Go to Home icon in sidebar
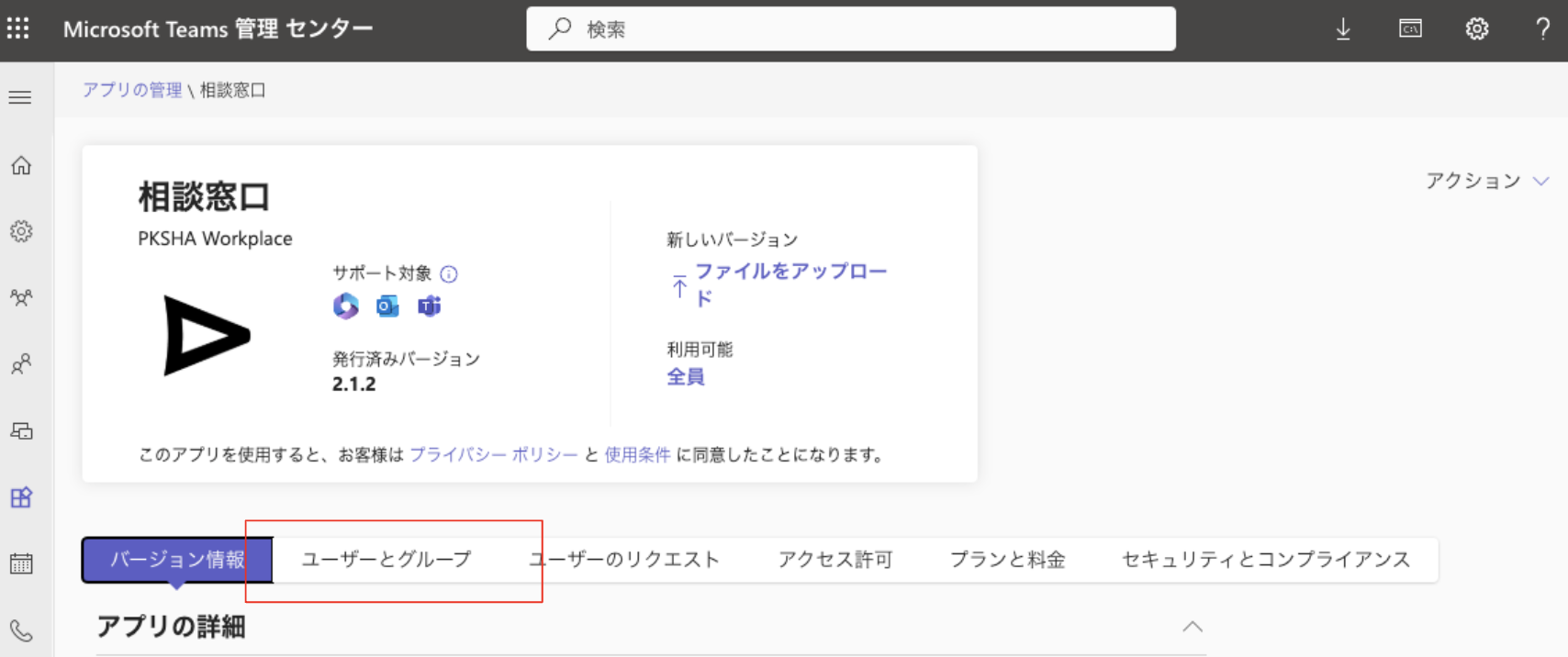The height and width of the screenshot is (657, 1568). 21,165
